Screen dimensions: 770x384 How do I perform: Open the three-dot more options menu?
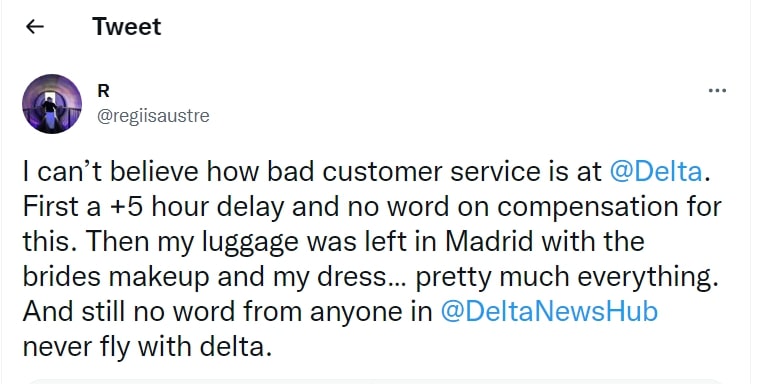point(717,90)
